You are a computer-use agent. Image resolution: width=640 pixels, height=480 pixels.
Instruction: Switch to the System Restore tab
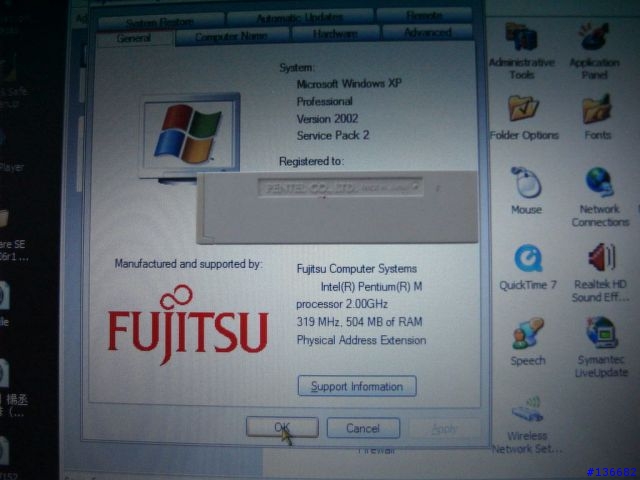coord(160,22)
